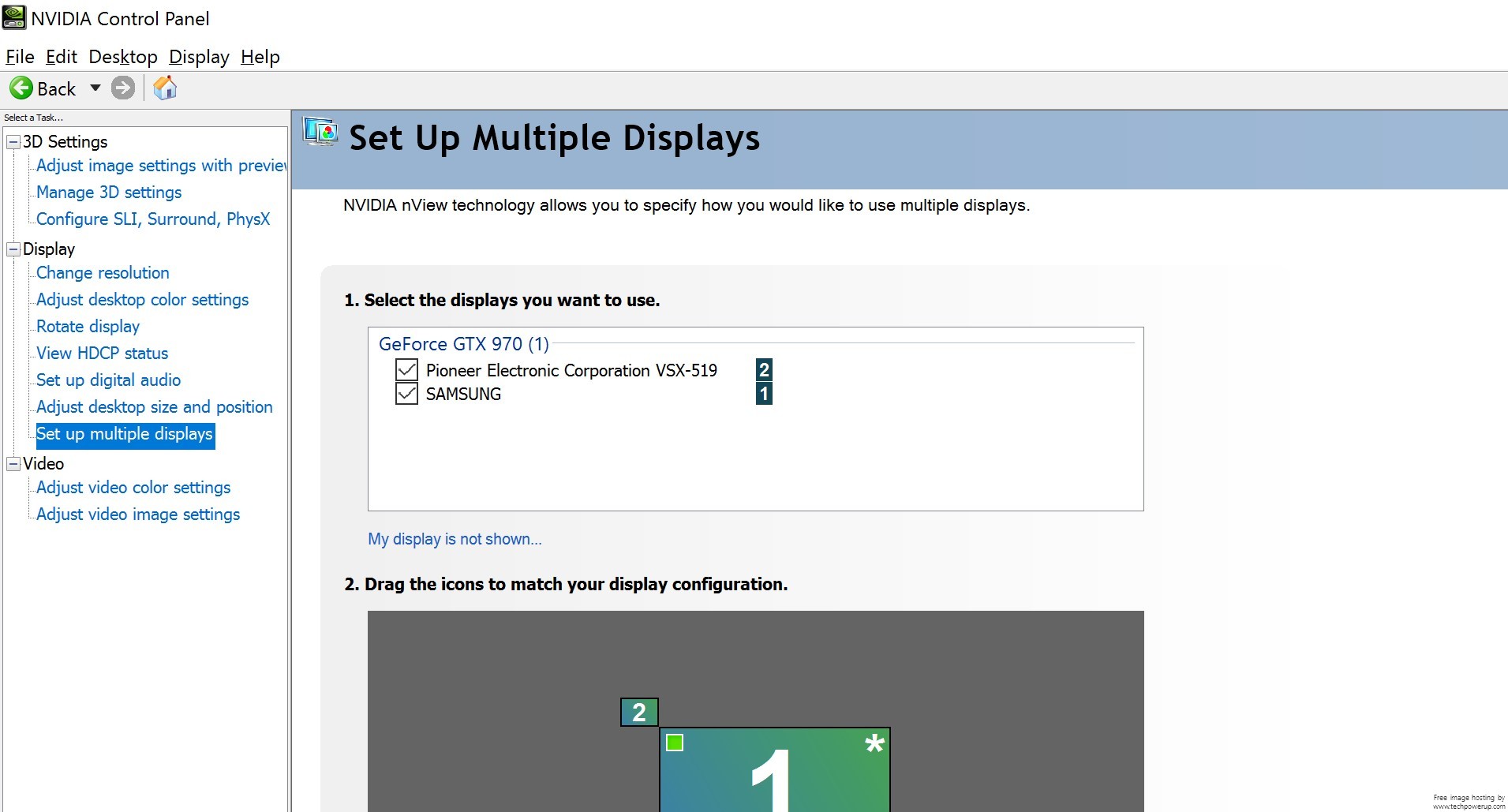
Task: Collapse the 3D Settings tree node
Action: click(13, 142)
